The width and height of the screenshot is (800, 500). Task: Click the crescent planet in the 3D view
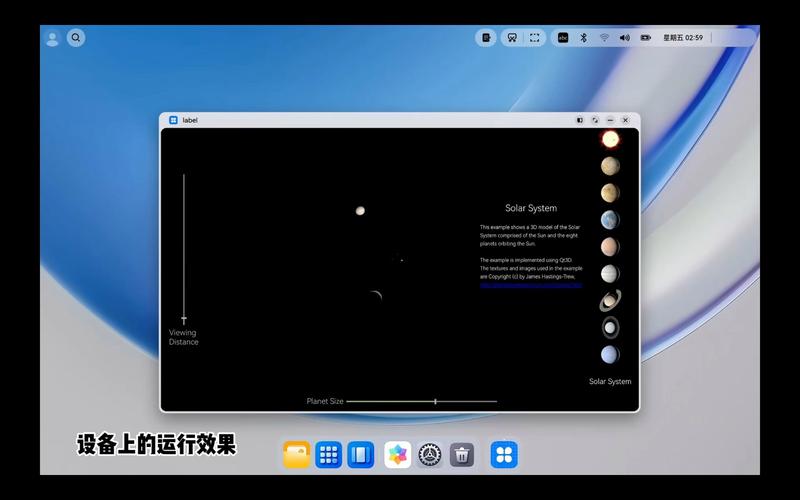point(376,296)
